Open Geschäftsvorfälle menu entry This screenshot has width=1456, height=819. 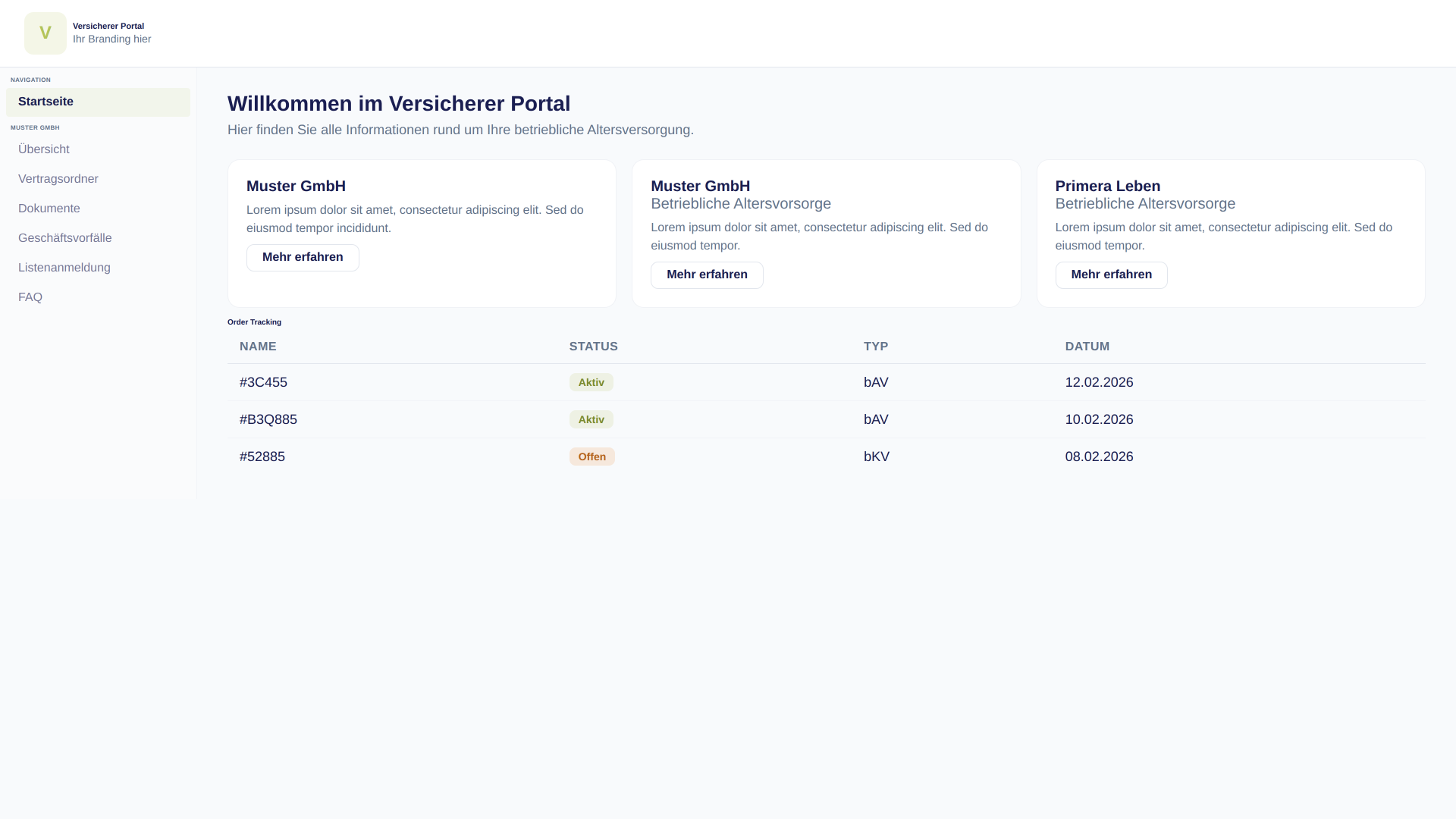click(65, 238)
